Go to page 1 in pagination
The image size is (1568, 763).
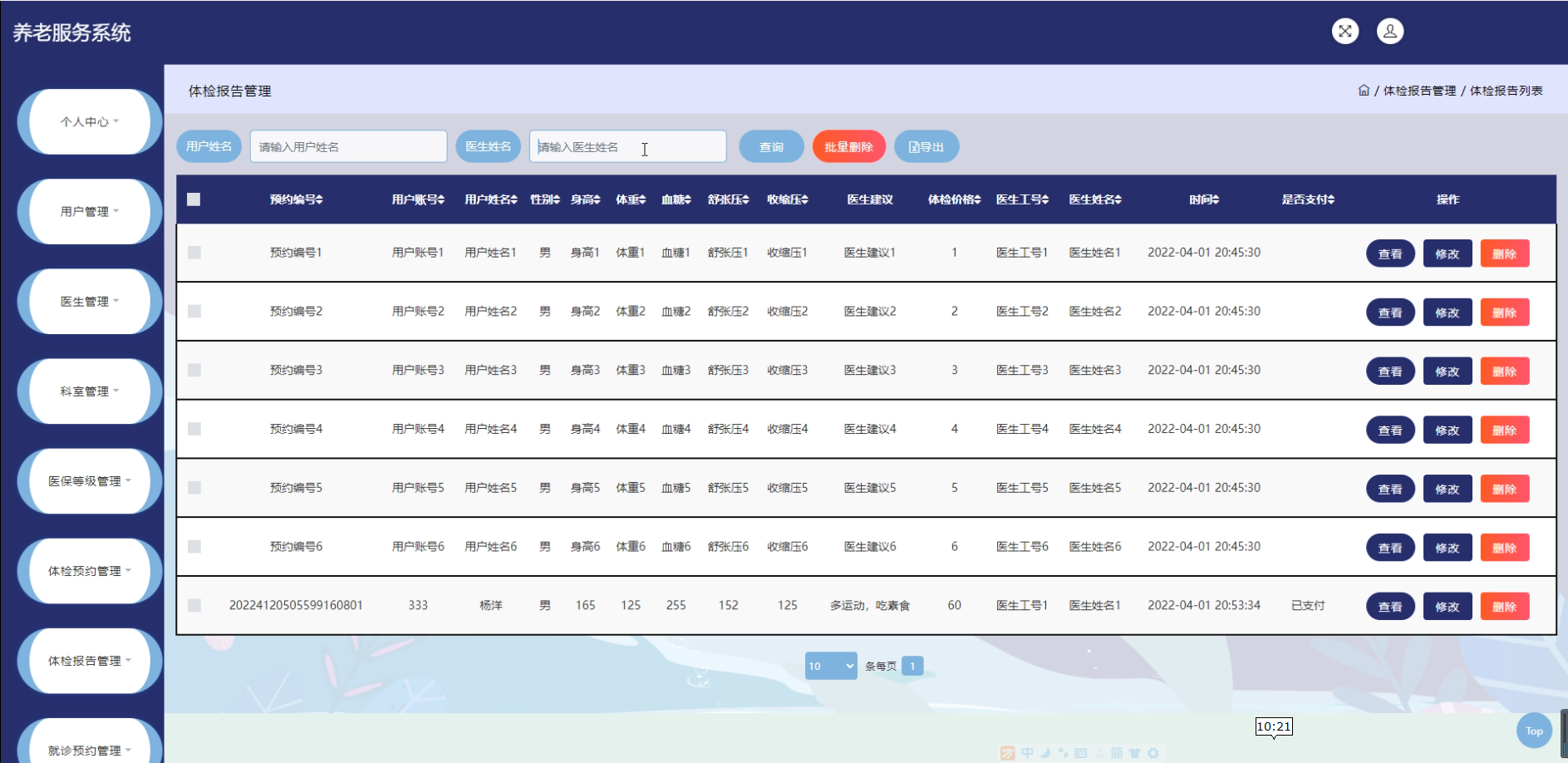point(912,666)
